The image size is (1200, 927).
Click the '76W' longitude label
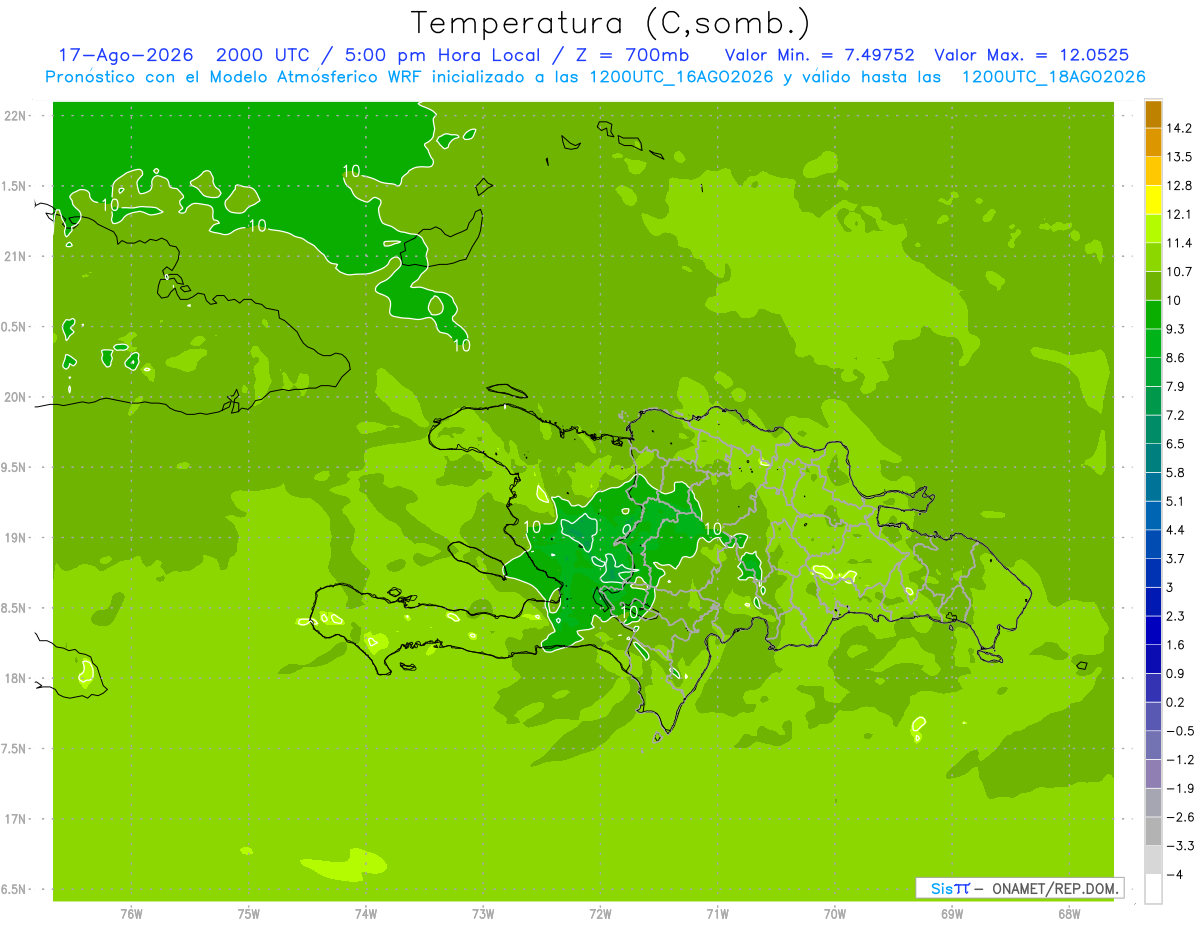click(131, 914)
